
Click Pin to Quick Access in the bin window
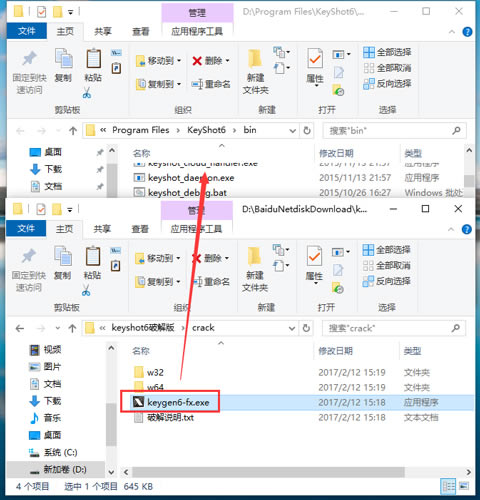(29, 72)
